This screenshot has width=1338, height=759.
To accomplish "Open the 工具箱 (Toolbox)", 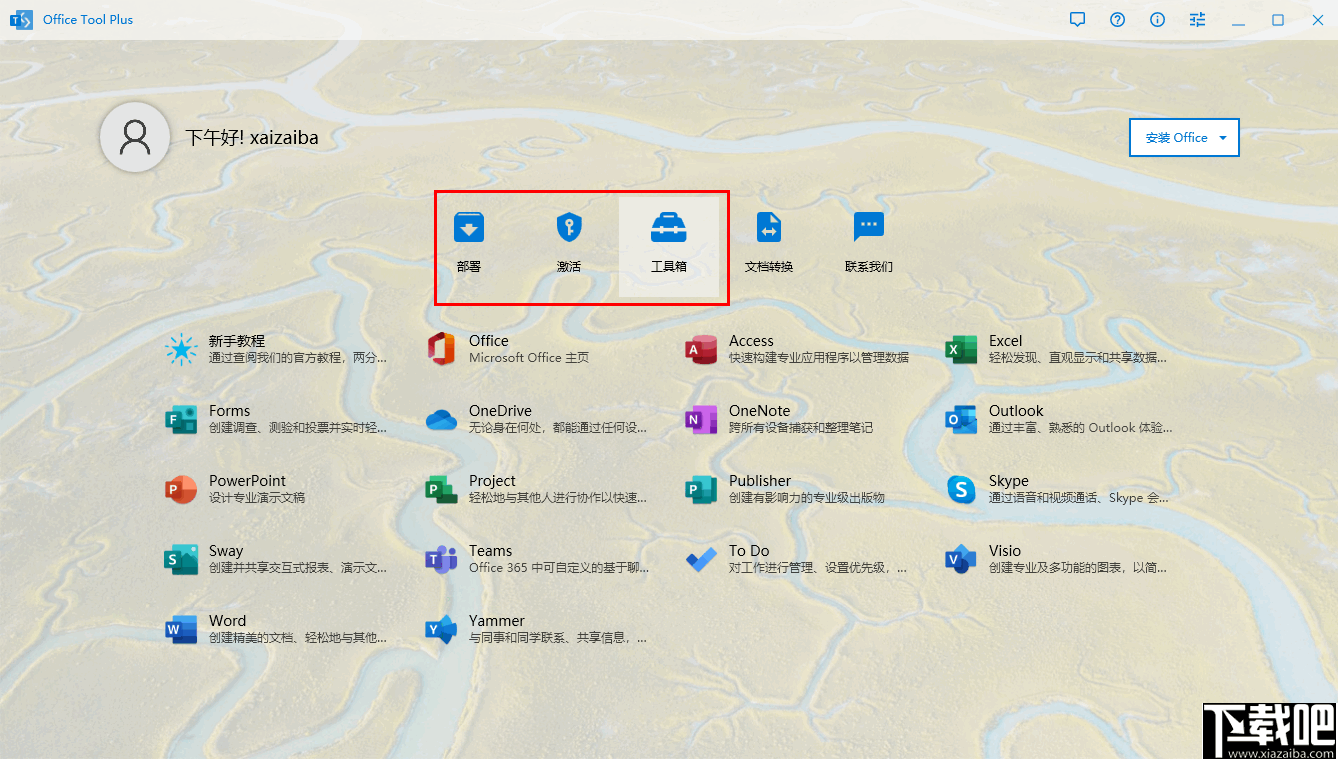I will tap(669, 240).
